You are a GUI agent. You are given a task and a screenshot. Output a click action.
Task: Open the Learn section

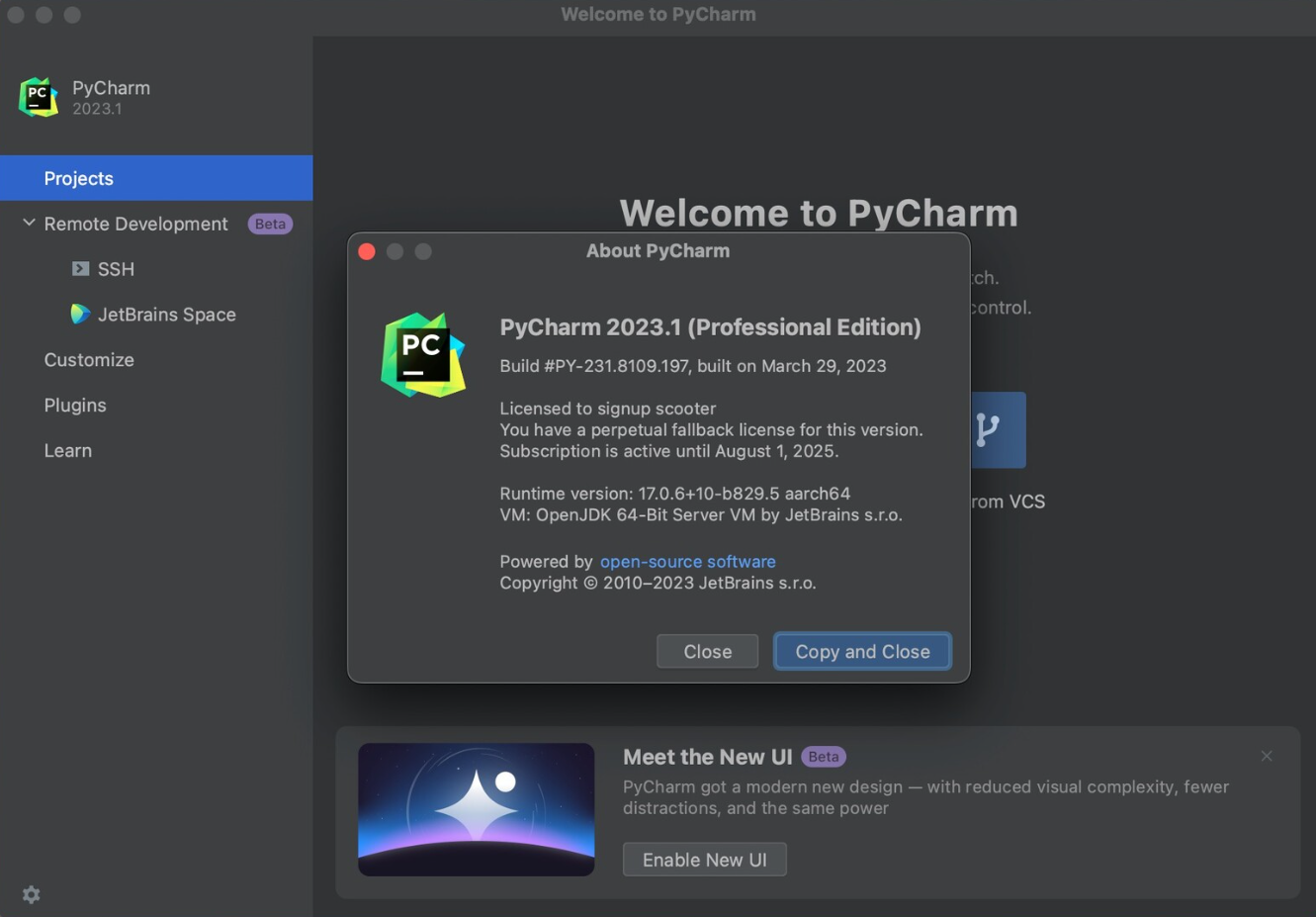(67, 450)
